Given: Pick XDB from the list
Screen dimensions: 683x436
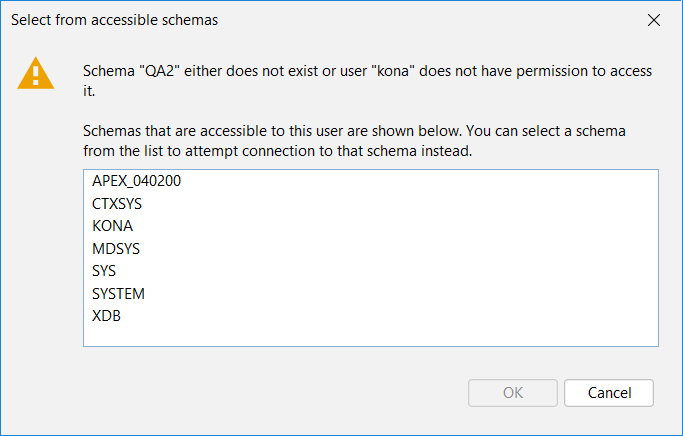Looking at the screenshot, I should 371,316.
